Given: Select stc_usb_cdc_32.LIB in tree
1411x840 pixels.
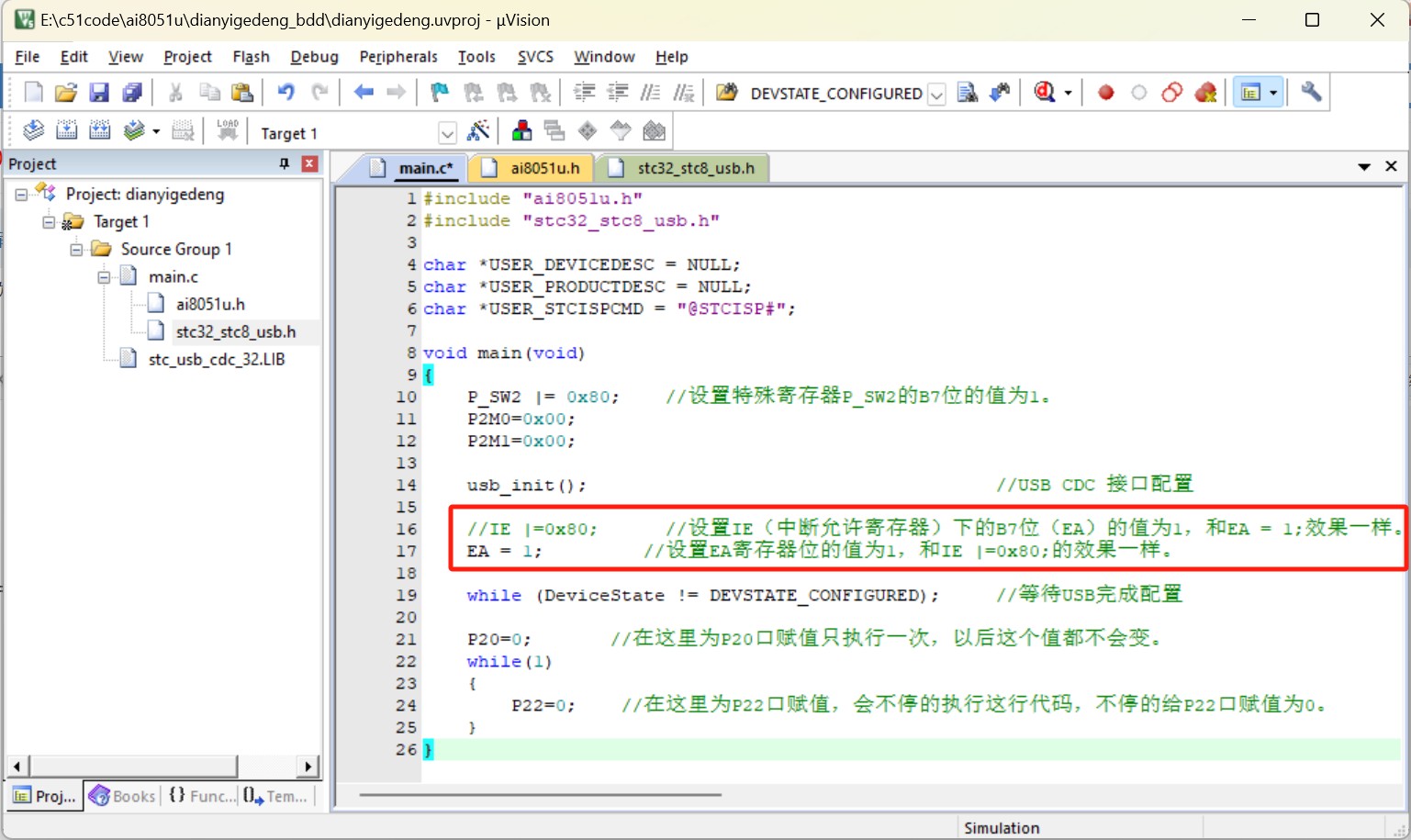Looking at the screenshot, I should (x=217, y=360).
